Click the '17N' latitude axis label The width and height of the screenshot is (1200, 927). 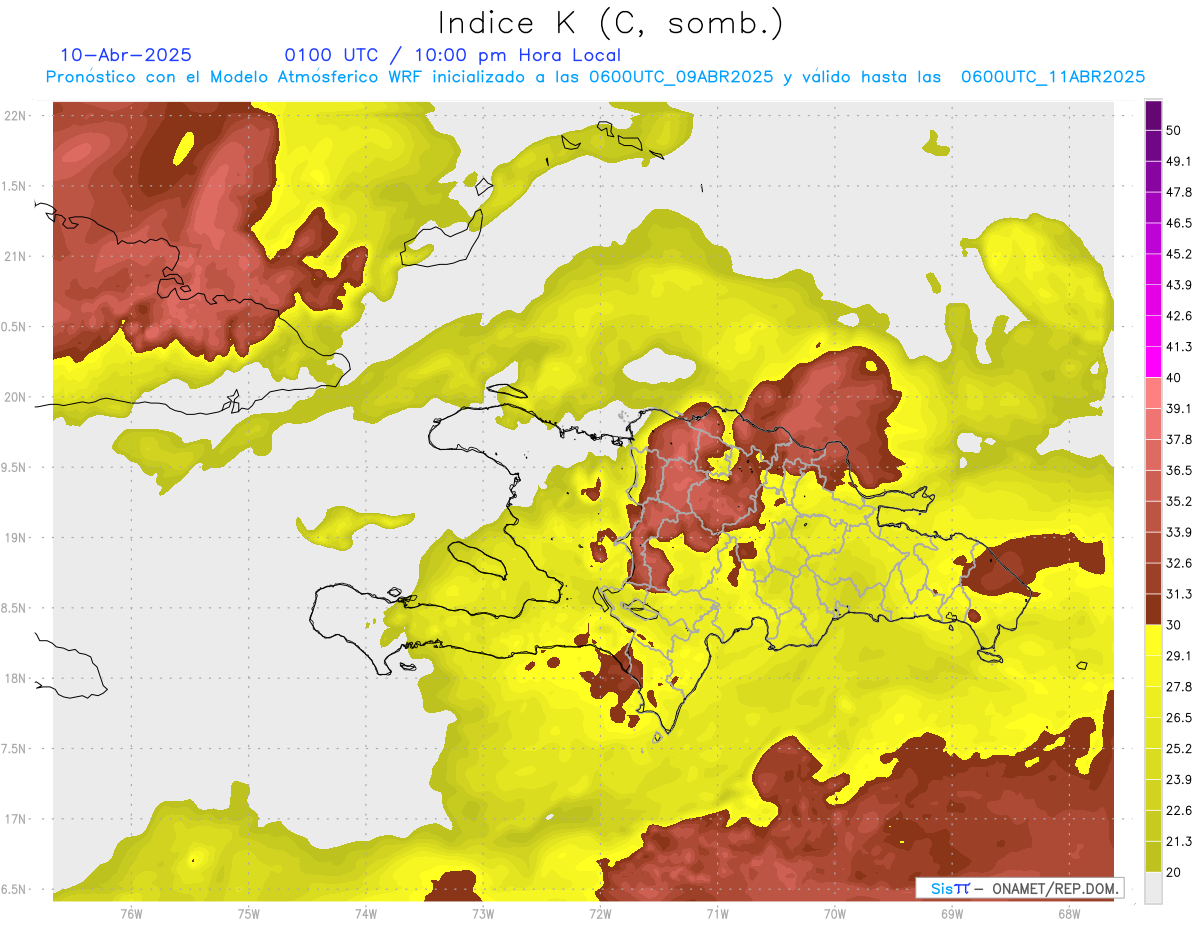(17, 819)
